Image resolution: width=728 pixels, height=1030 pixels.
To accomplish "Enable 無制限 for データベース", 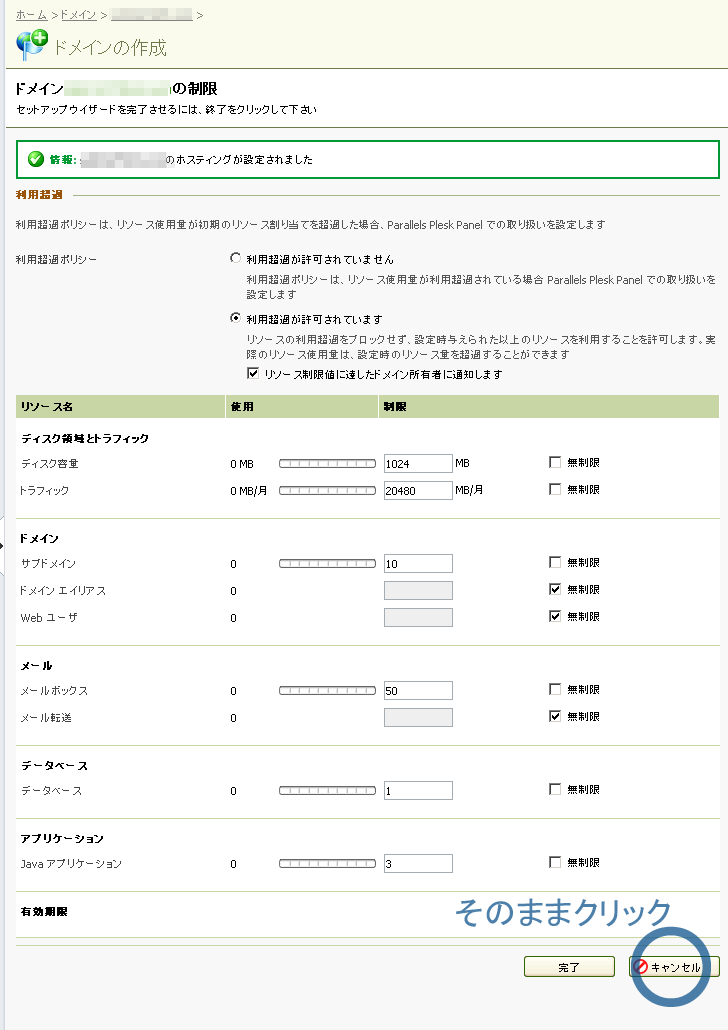I will coord(555,789).
